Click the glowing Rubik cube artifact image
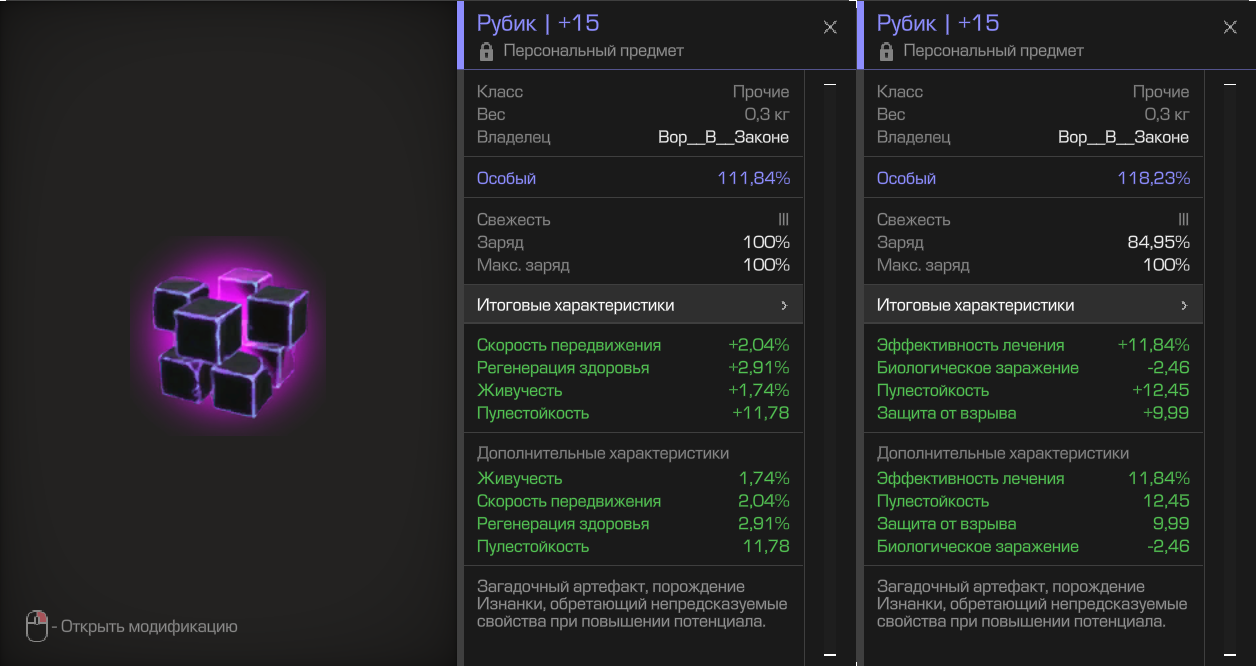 tap(230, 333)
